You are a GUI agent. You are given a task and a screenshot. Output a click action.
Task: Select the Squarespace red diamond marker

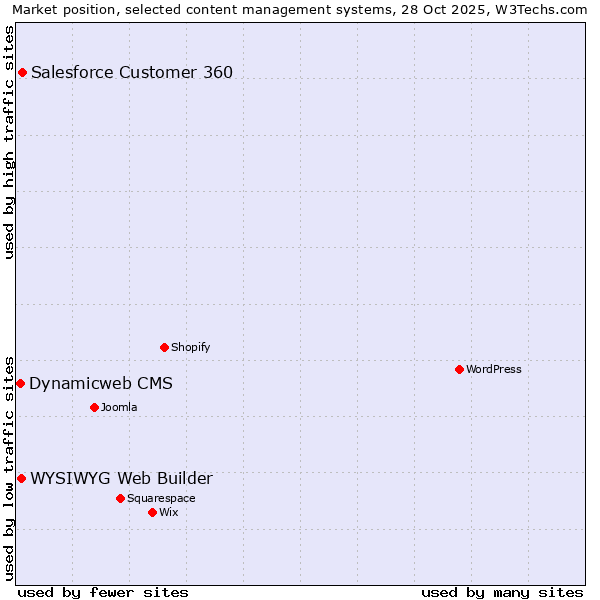click(x=120, y=498)
